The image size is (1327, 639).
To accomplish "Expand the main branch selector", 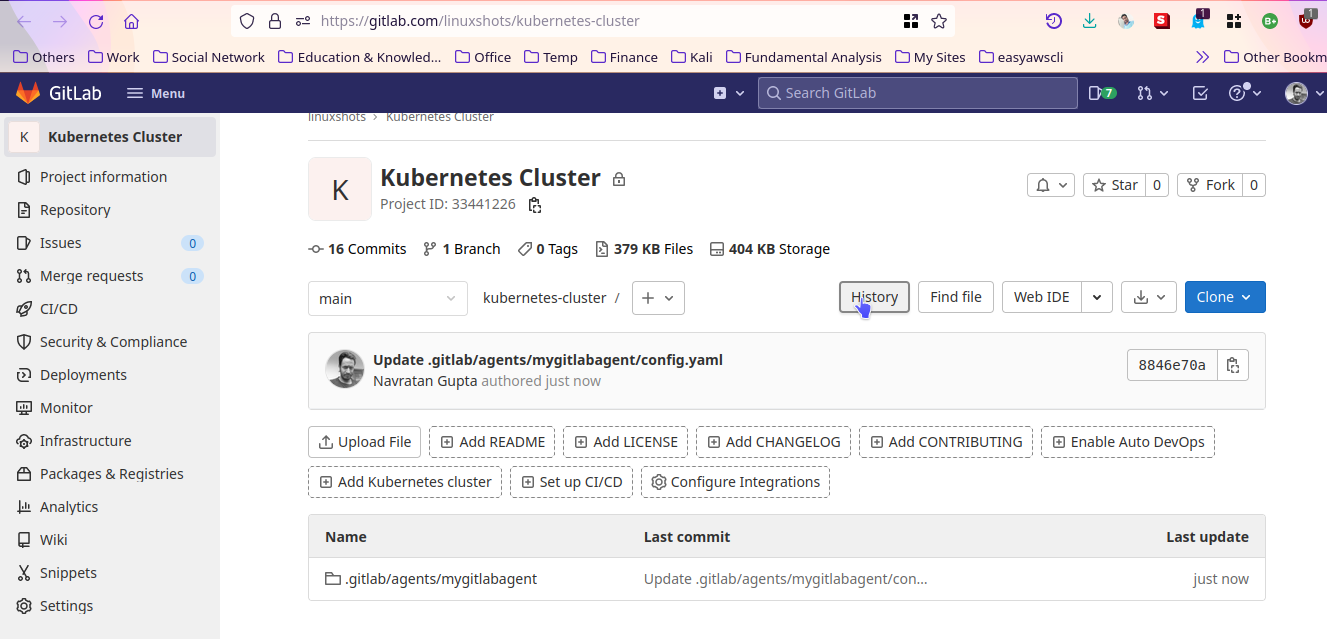I will point(387,297).
